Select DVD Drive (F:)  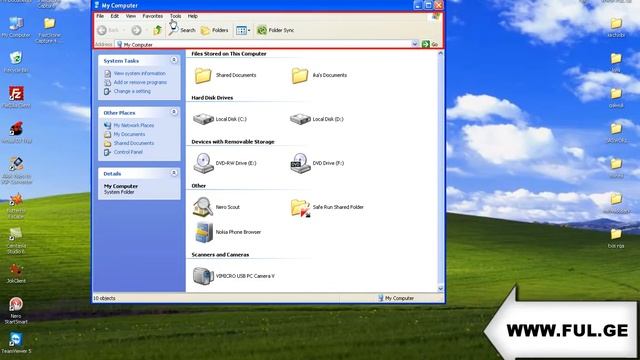tap(317, 163)
